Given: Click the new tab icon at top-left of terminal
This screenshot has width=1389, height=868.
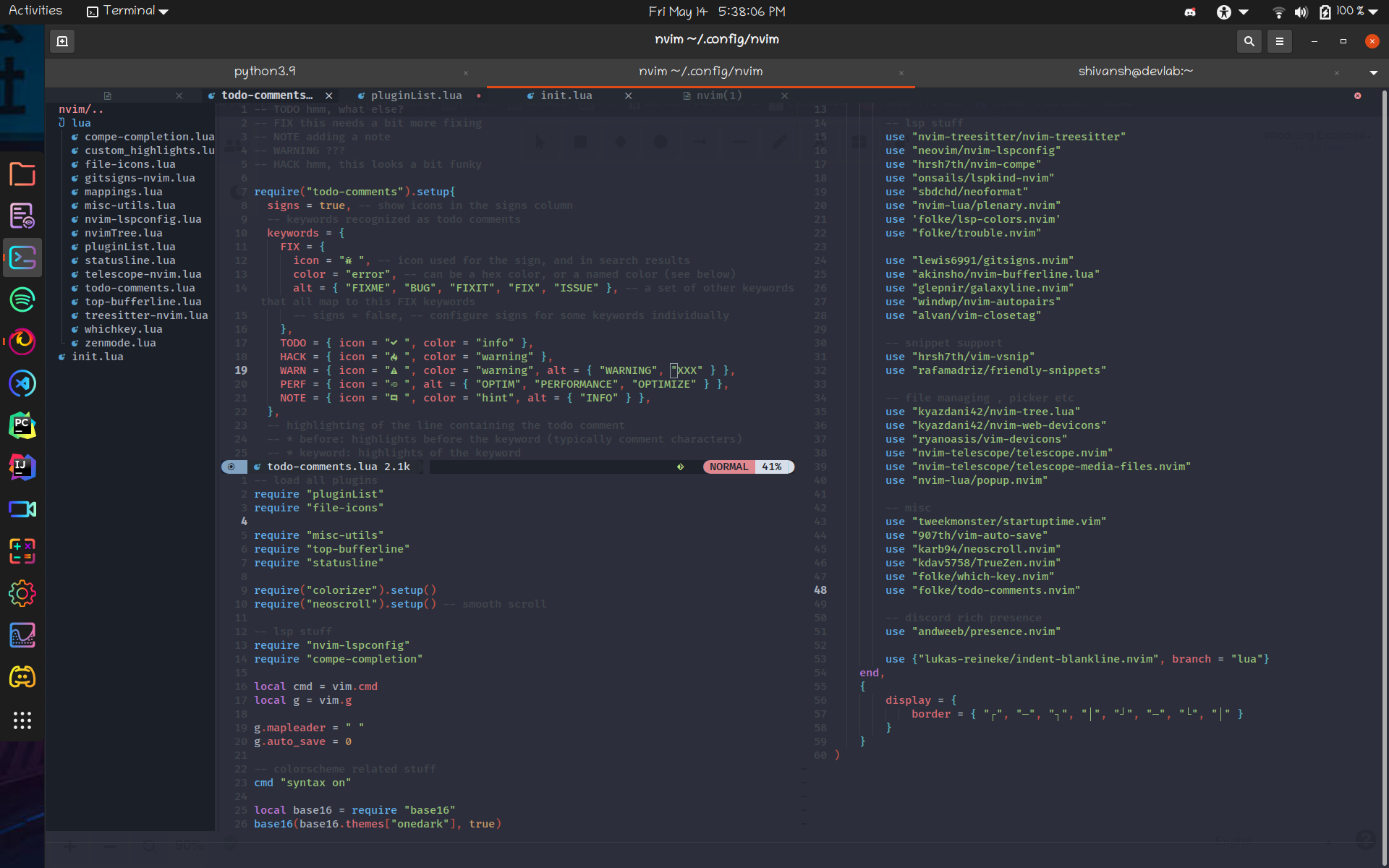Looking at the screenshot, I should (x=61, y=41).
